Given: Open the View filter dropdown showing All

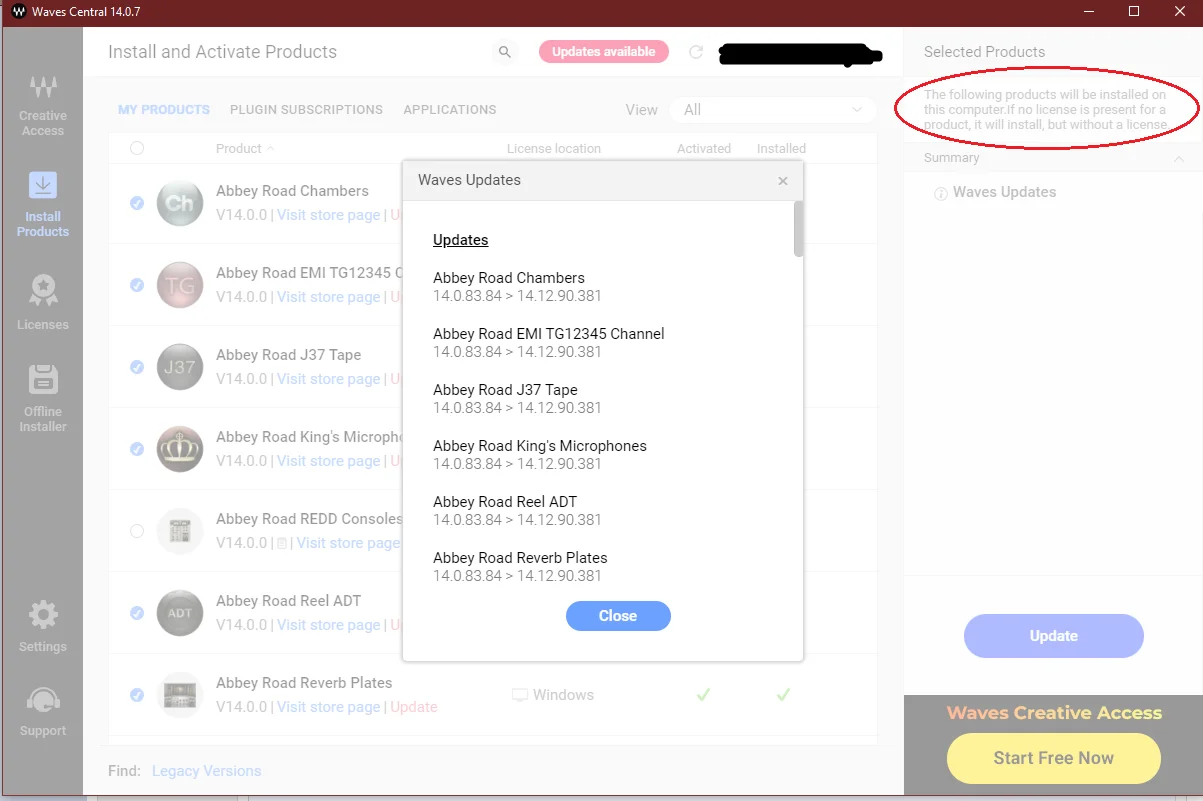Looking at the screenshot, I should click(x=772, y=109).
